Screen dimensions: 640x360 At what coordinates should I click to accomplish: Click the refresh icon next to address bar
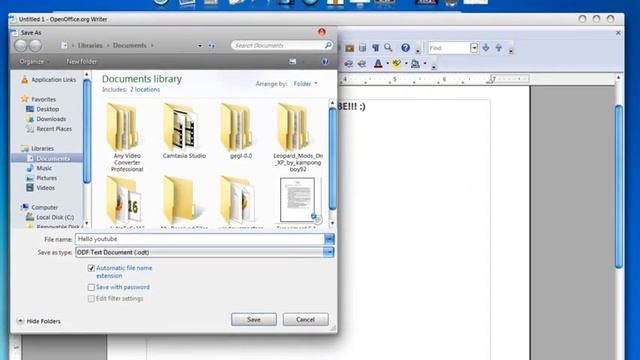pos(211,45)
